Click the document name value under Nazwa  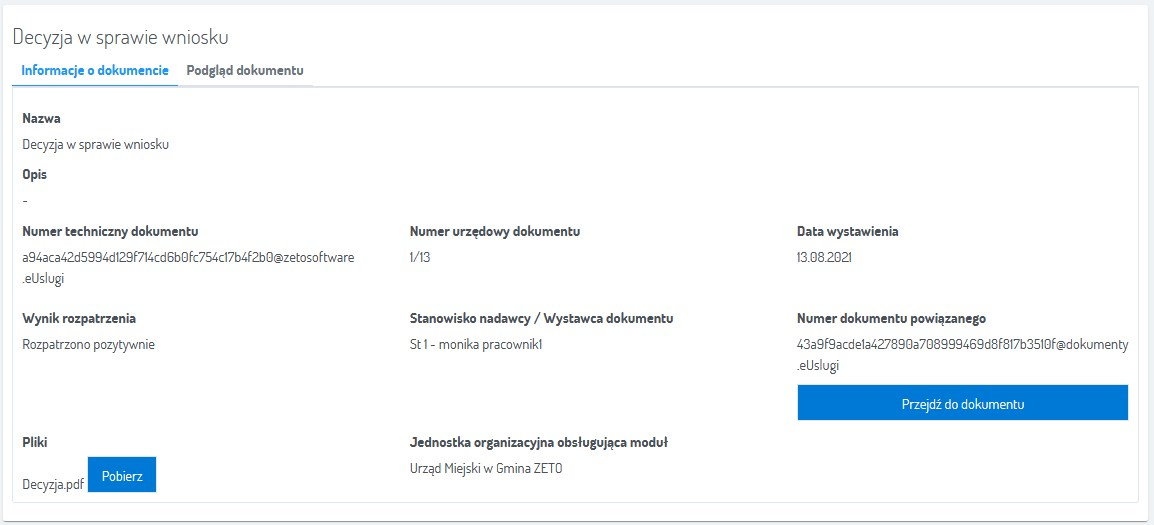point(96,144)
